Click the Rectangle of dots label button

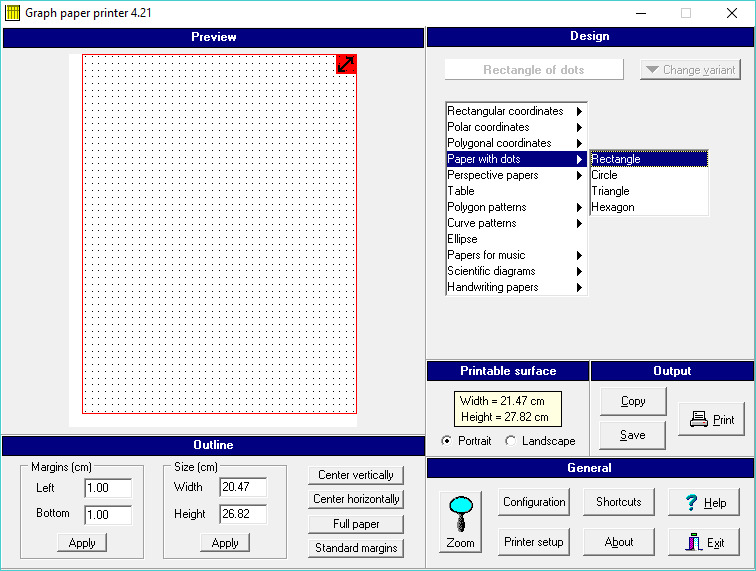coord(534,70)
